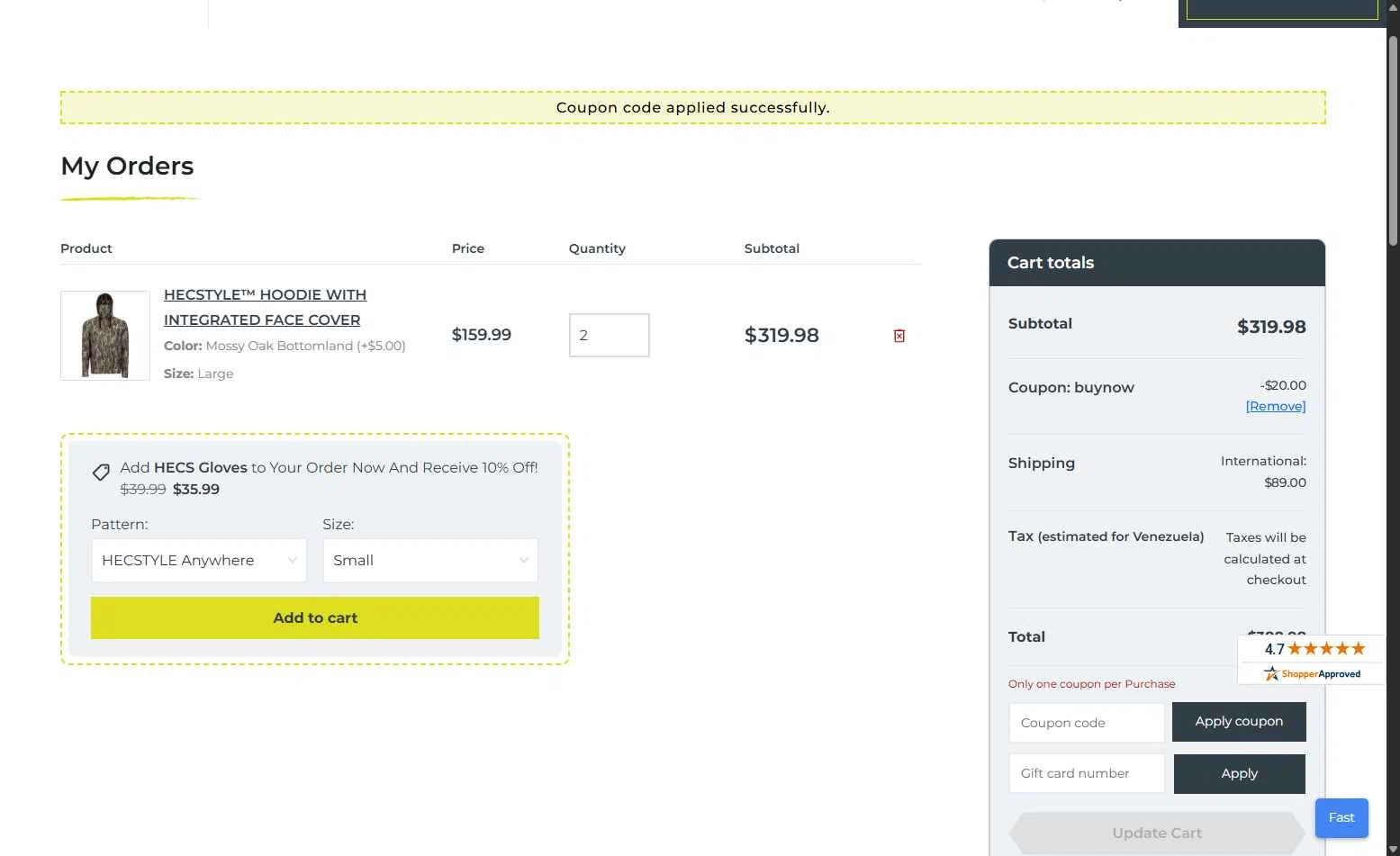
Task: Add HECS Gloves to cart
Action: tap(315, 617)
